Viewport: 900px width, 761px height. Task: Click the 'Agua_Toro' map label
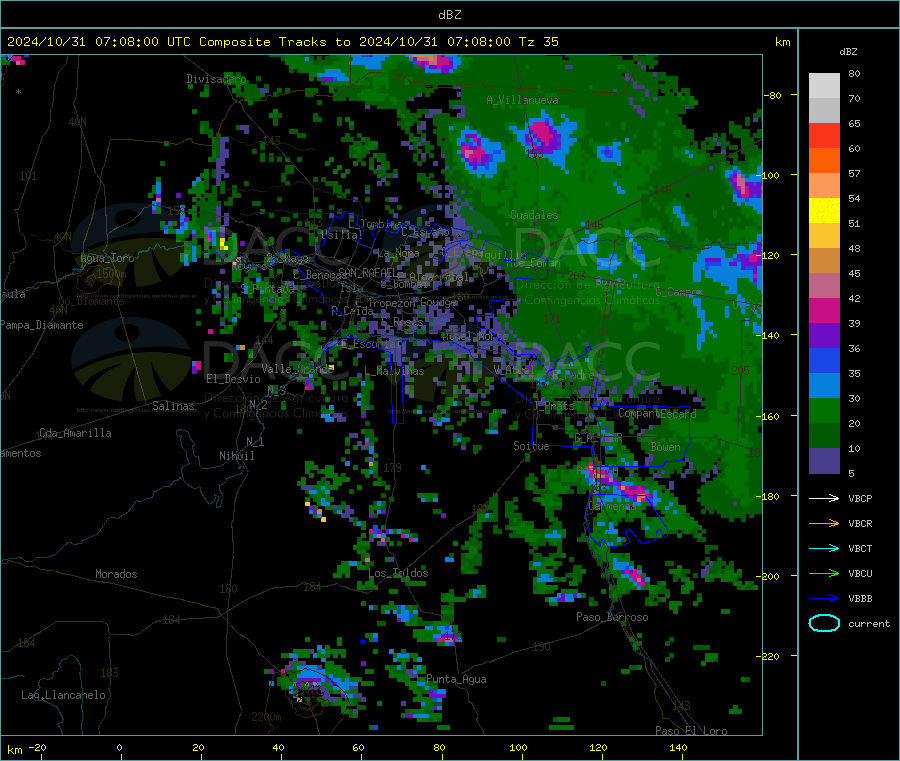point(107,258)
